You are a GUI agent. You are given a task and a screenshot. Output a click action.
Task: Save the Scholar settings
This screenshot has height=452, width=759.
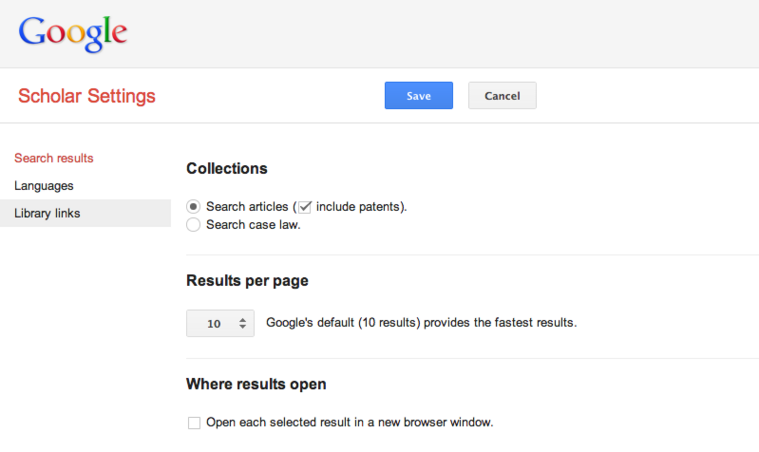point(418,95)
